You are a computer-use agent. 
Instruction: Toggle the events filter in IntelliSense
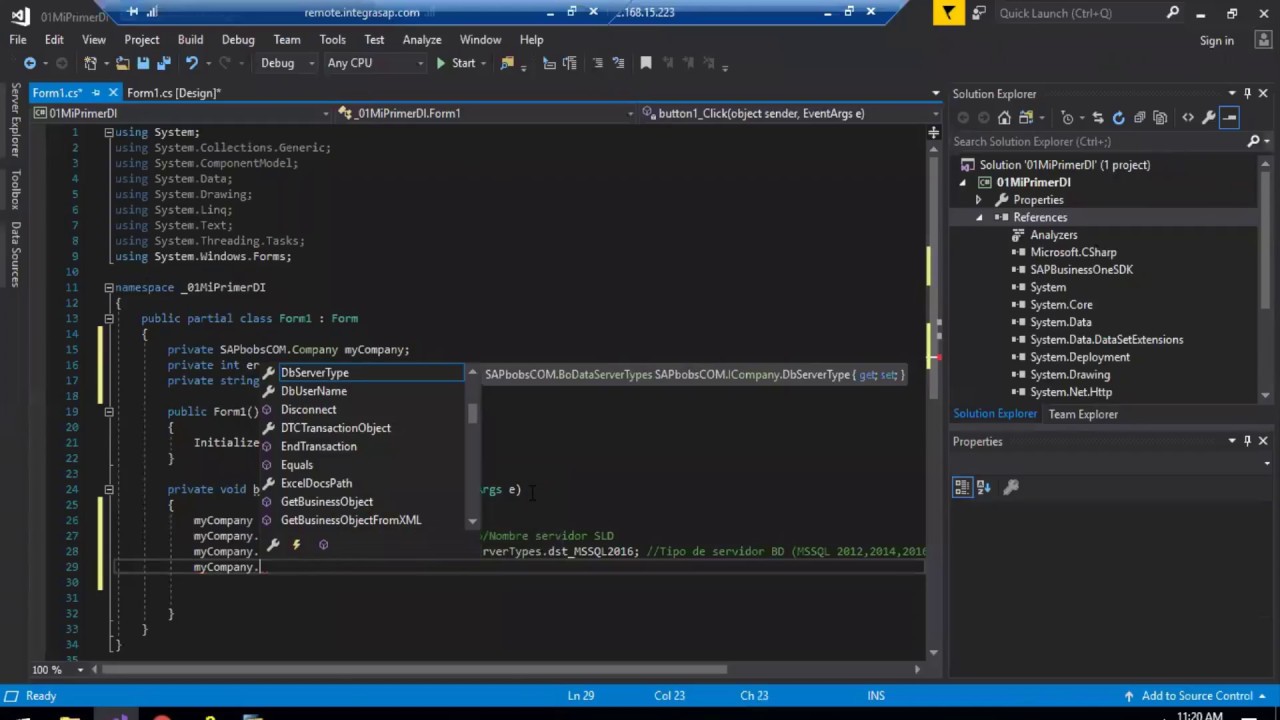tap(297, 545)
